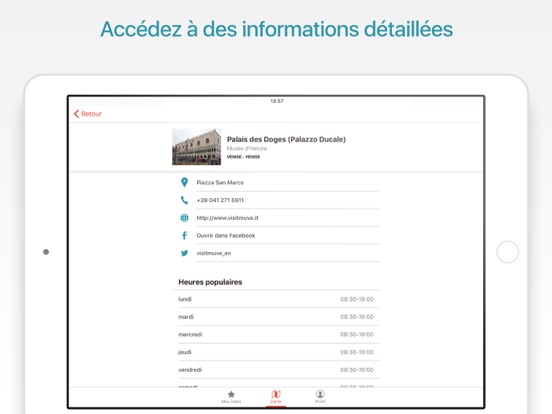
Task: Click the 08:30-19:00 hours for mercredi
Action: coord(357,334)
